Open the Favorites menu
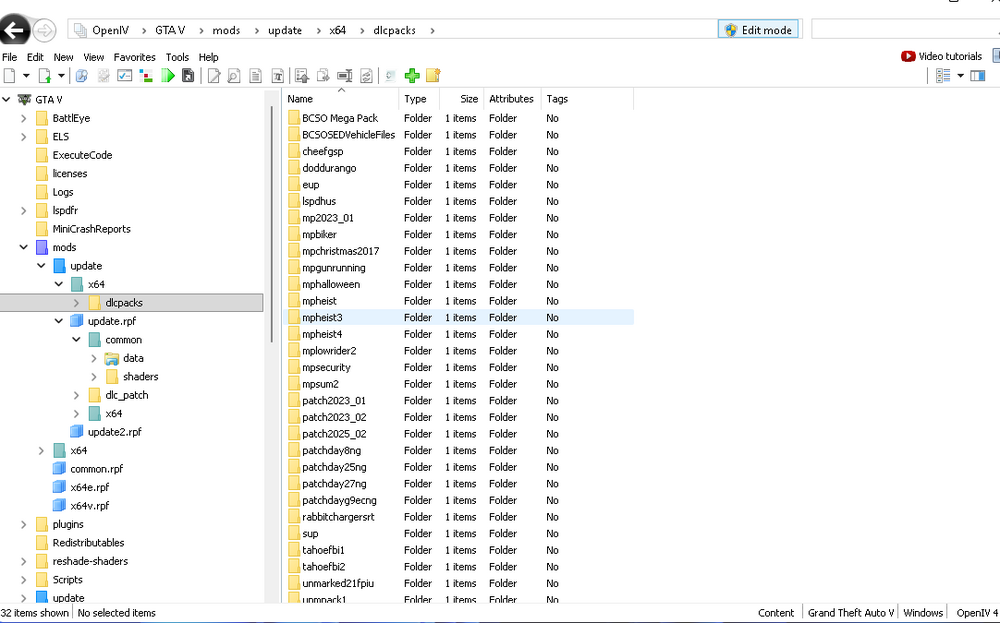Screen dimensions: 1000x623 [135, 57]
